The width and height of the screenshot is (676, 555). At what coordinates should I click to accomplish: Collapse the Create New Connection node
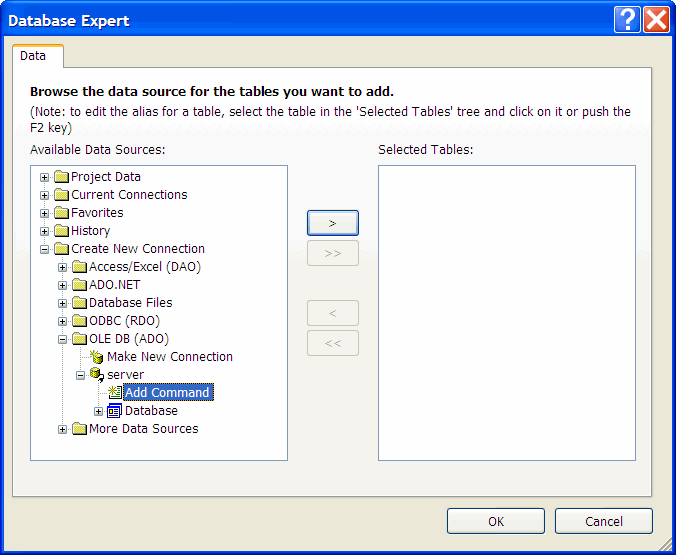tap(45, 249)
